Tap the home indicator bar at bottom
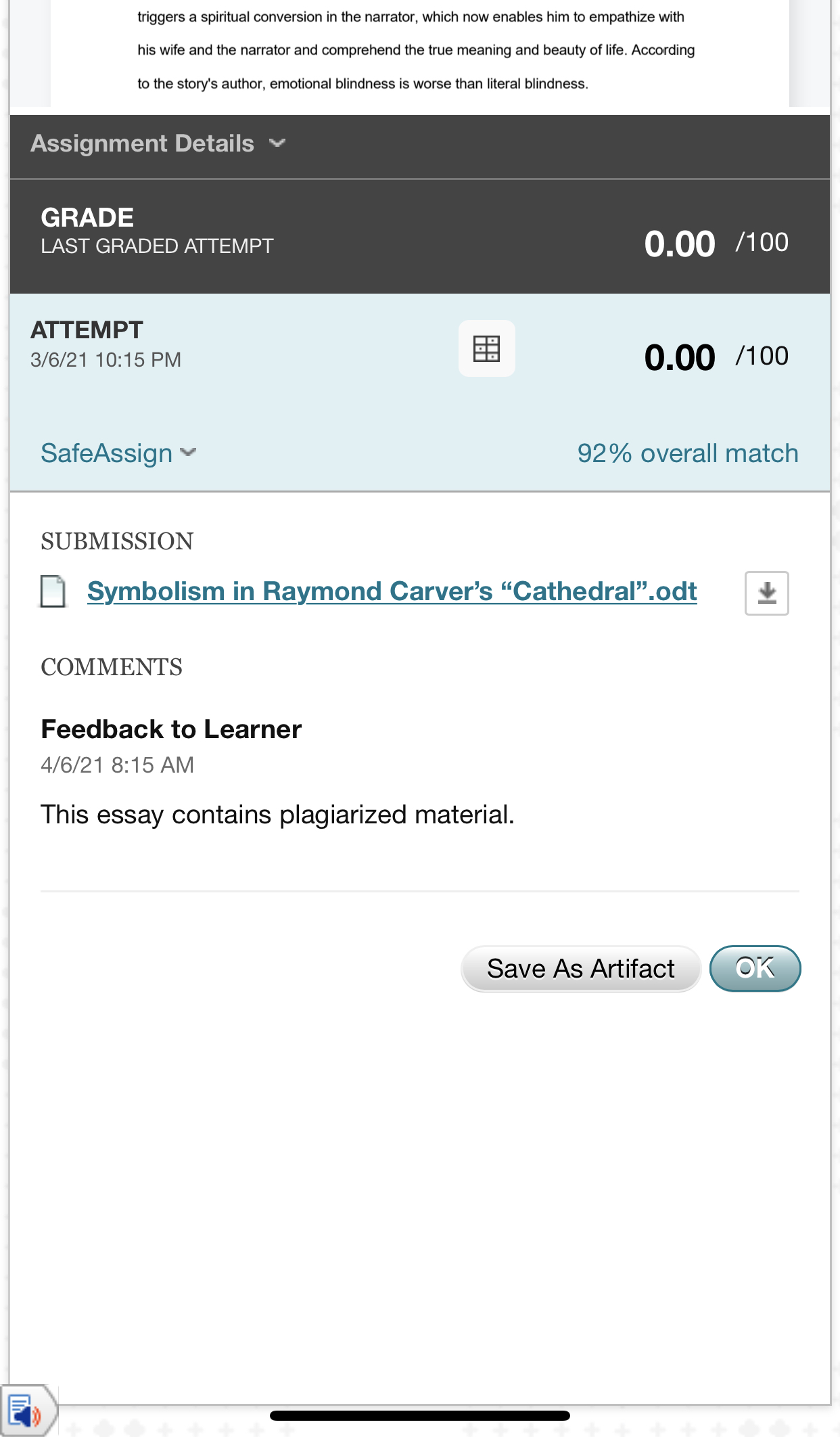Viewport: 840px width, 1437px height. pyautogui.click(x=419, y=1415)
